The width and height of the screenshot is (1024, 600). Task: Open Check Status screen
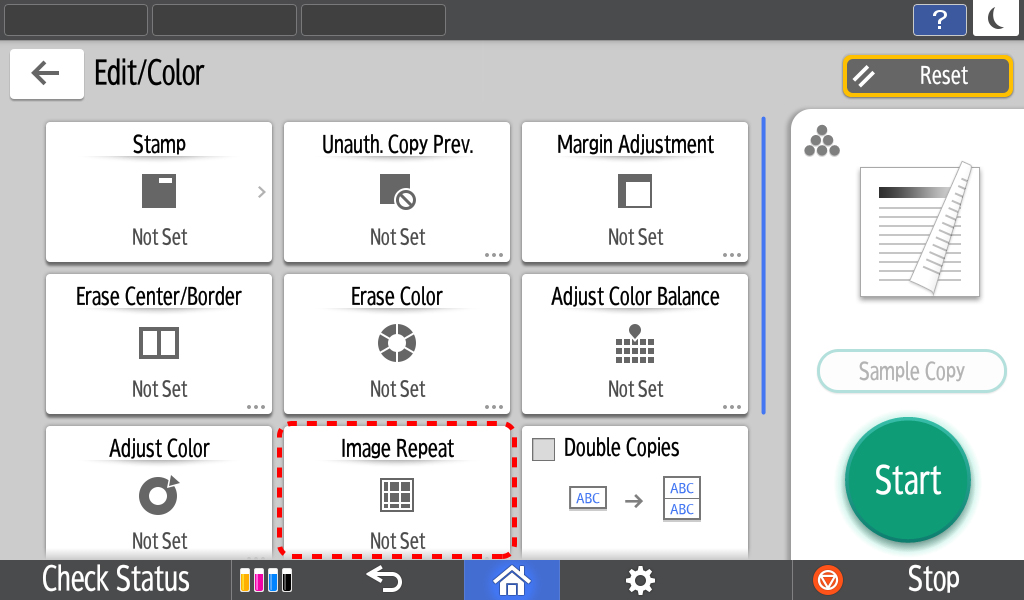tap(115, 579)
